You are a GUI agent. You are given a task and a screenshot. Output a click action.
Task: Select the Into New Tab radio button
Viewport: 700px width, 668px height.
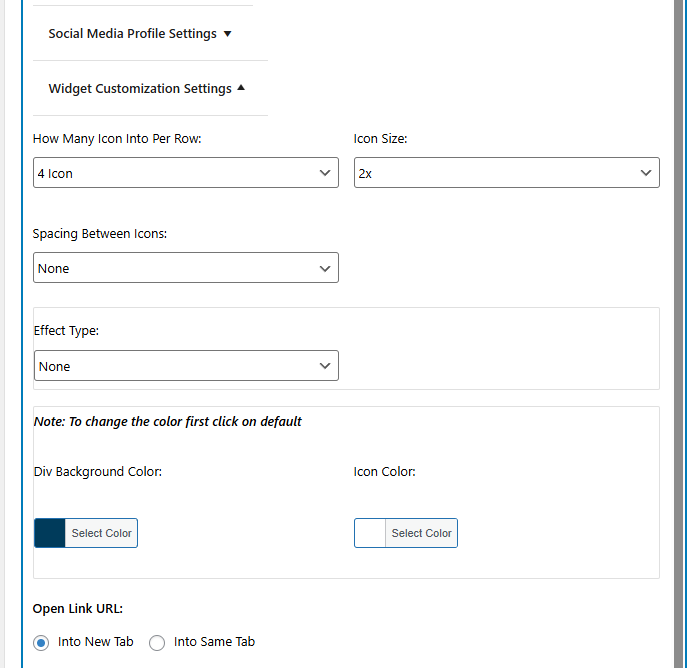[x=41, y=643]
